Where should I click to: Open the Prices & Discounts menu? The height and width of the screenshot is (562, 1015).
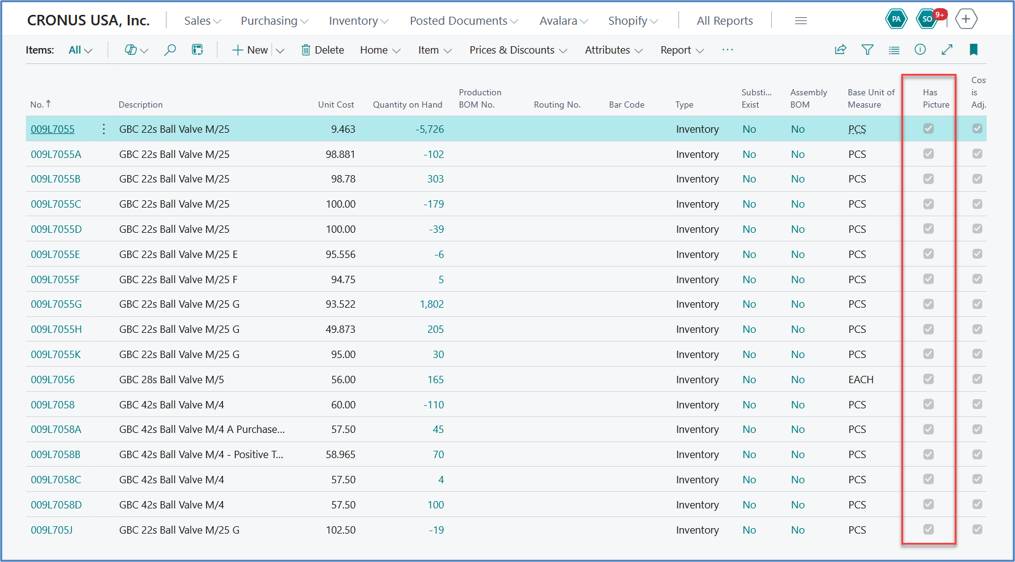518,50
